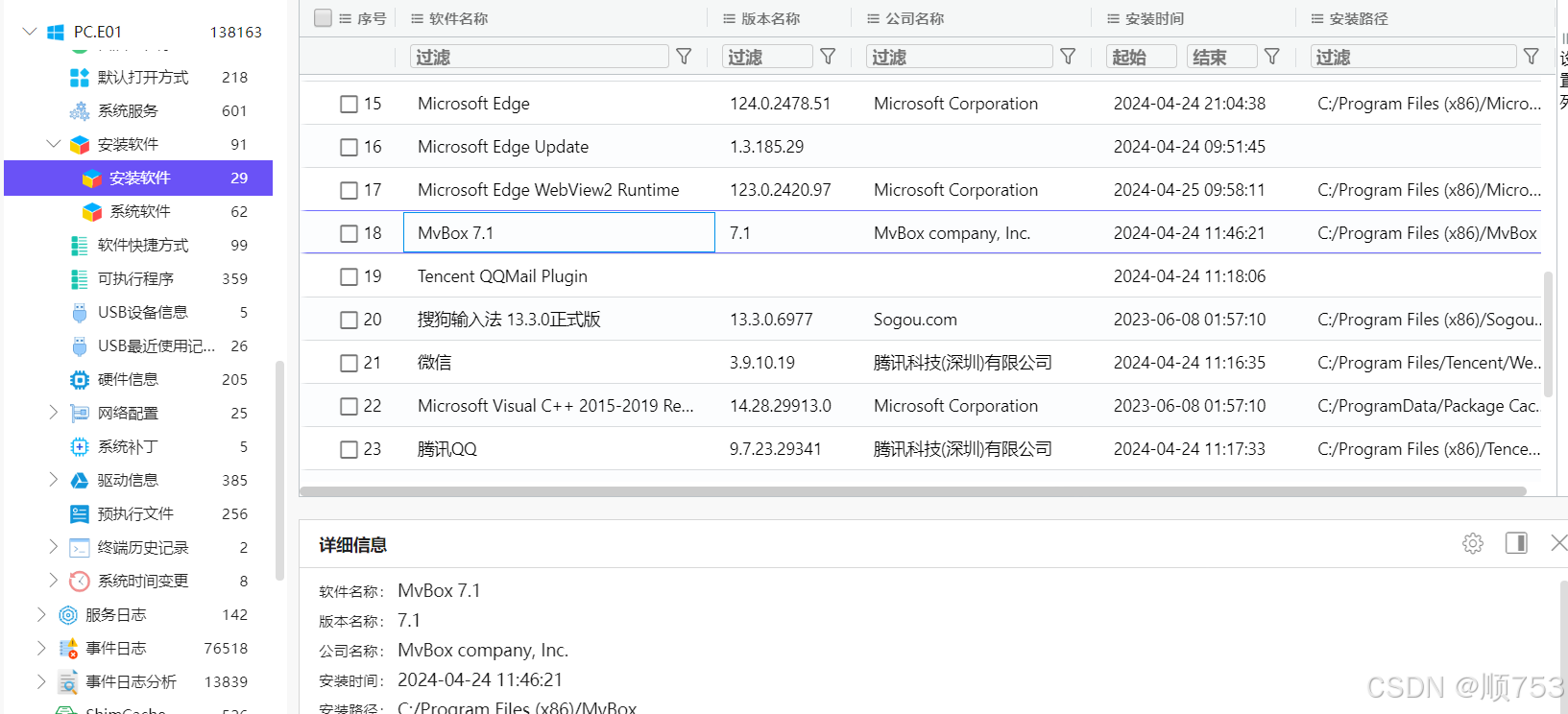
Task: Open the 版本名称 column header menu
Action: (x=730, y=18)
